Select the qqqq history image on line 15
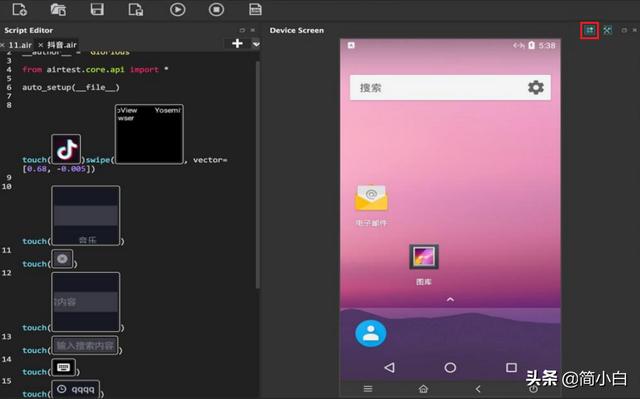 (x=76, y=389)
